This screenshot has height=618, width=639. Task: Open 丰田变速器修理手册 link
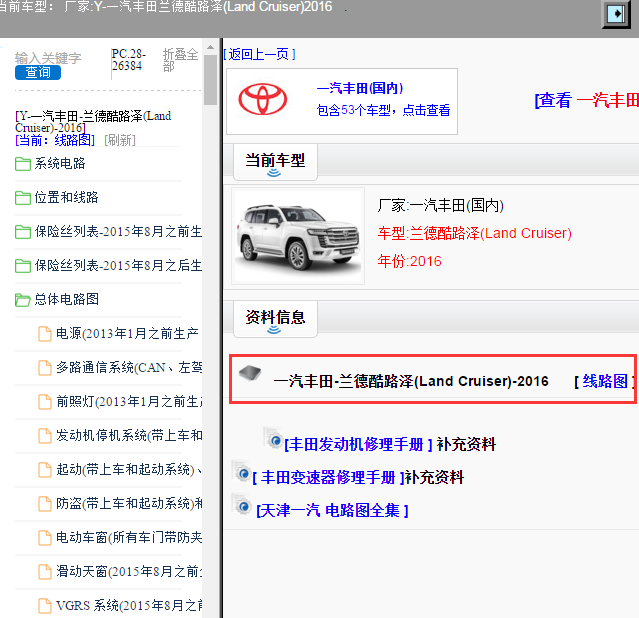(x=328, y=477)
